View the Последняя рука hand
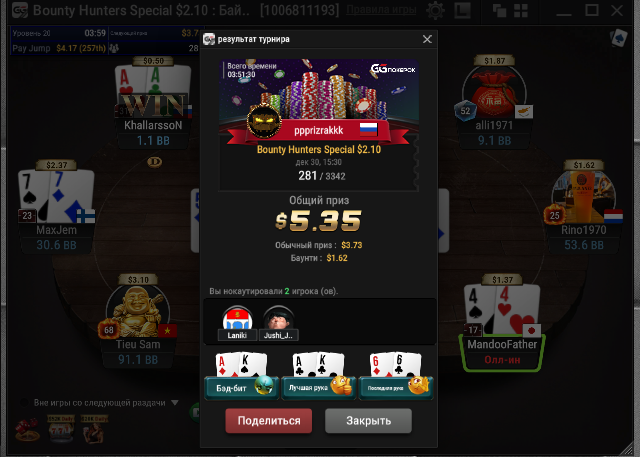The image size is (640, 457). 396,377
